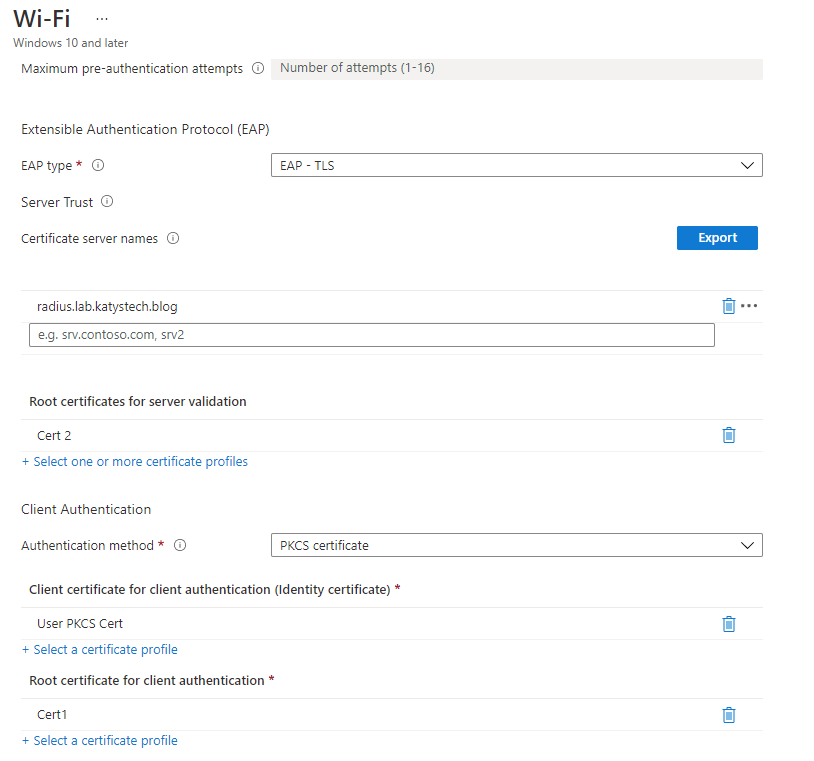Click the Maximum pre-authentication attempts number field
The image size is (814, 761).
click(516, 69)
